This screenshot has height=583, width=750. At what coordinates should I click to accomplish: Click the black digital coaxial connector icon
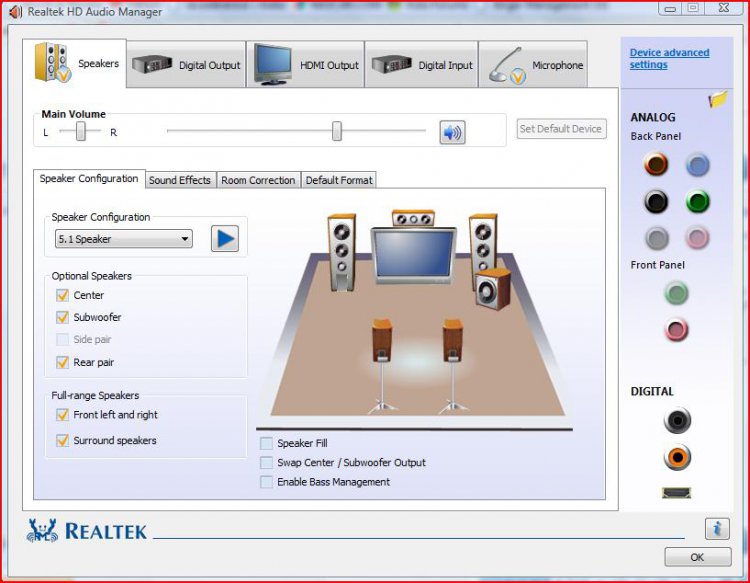click(x=677, y=420)
